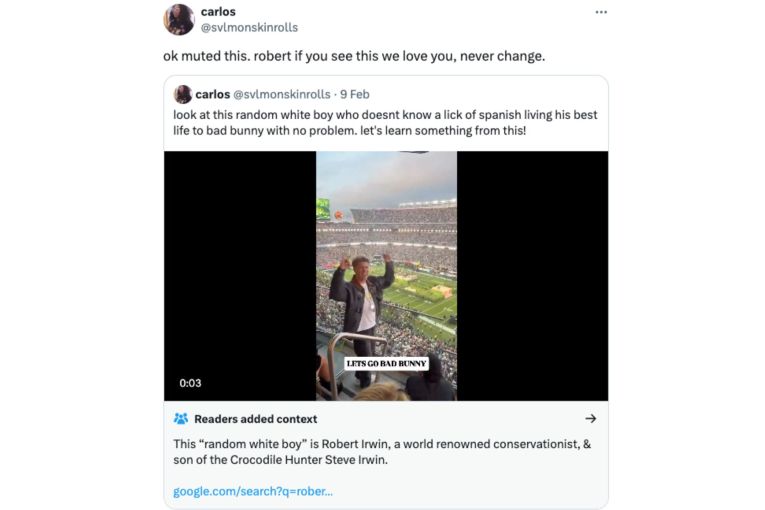Click the Readers added context heading
Image resolution: width=765 pixels, height=510 pixels.
255,419
